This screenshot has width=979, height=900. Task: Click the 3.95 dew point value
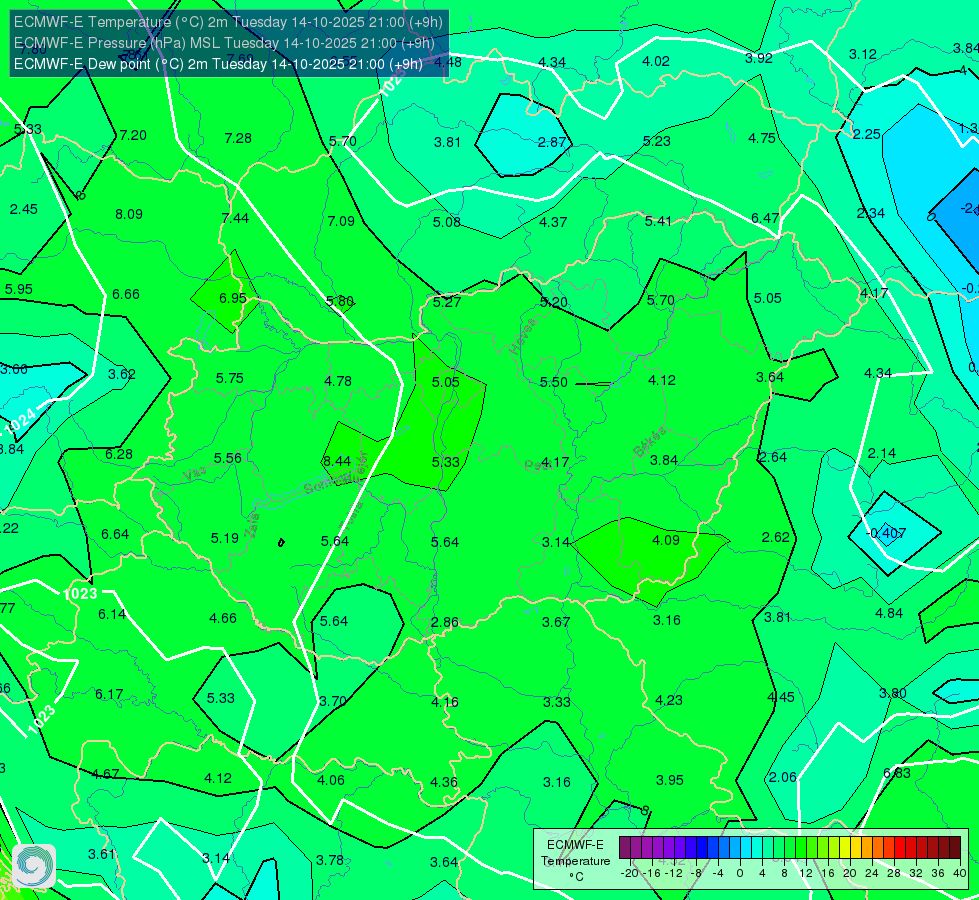pos(670,780)
